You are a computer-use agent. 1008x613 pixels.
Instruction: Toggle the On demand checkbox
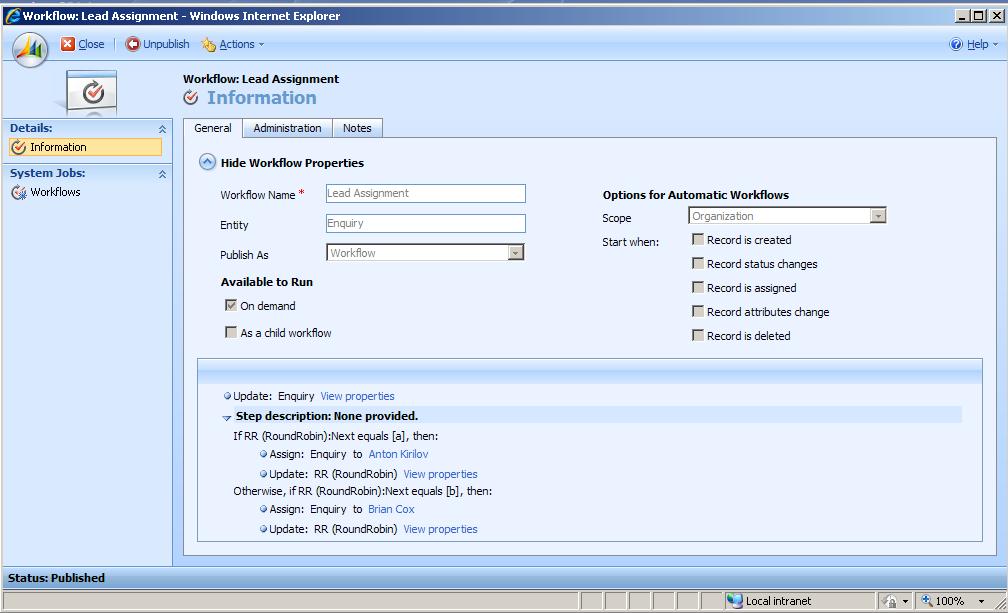[231, 305]
